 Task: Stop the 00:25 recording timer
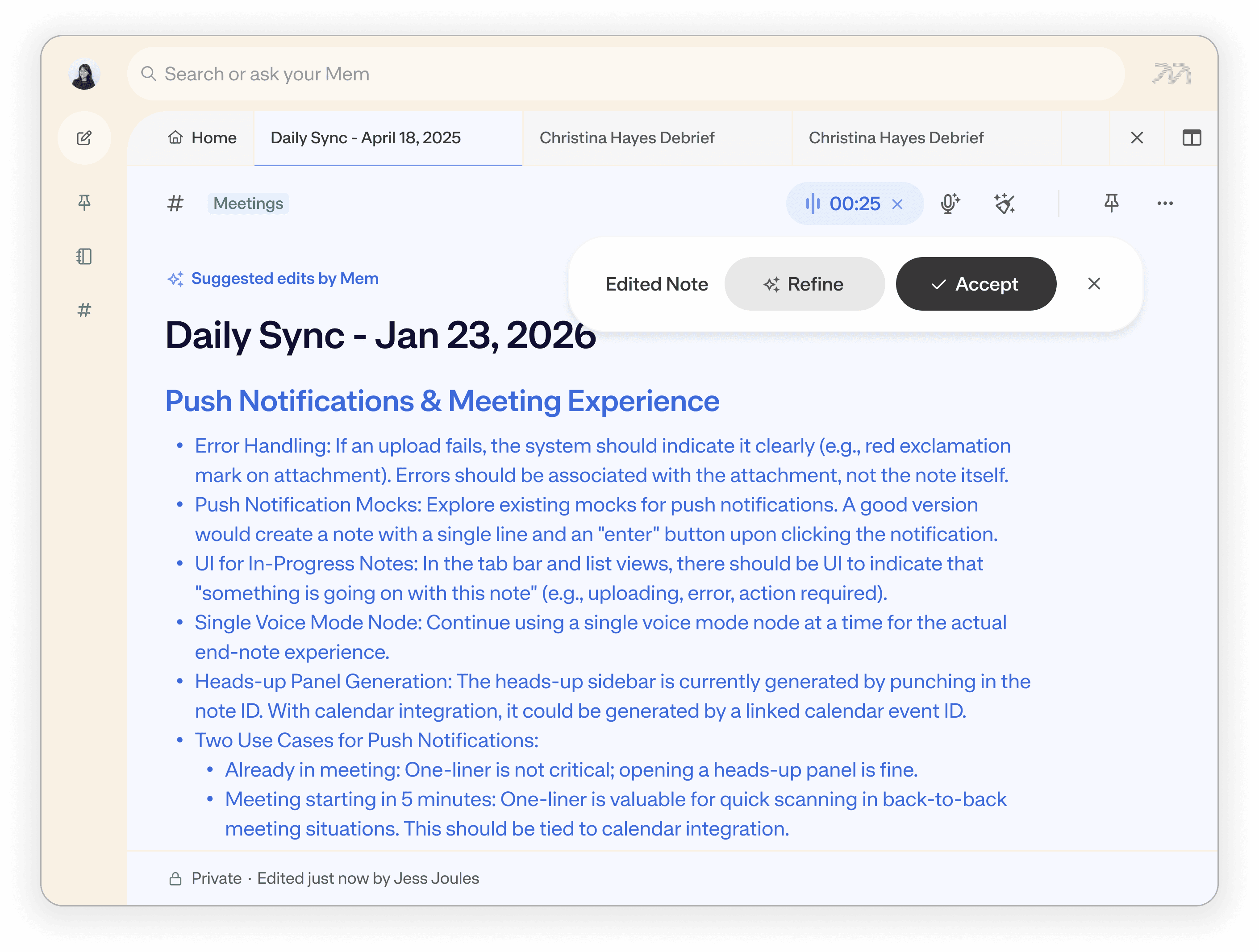(x=897, y=204)
